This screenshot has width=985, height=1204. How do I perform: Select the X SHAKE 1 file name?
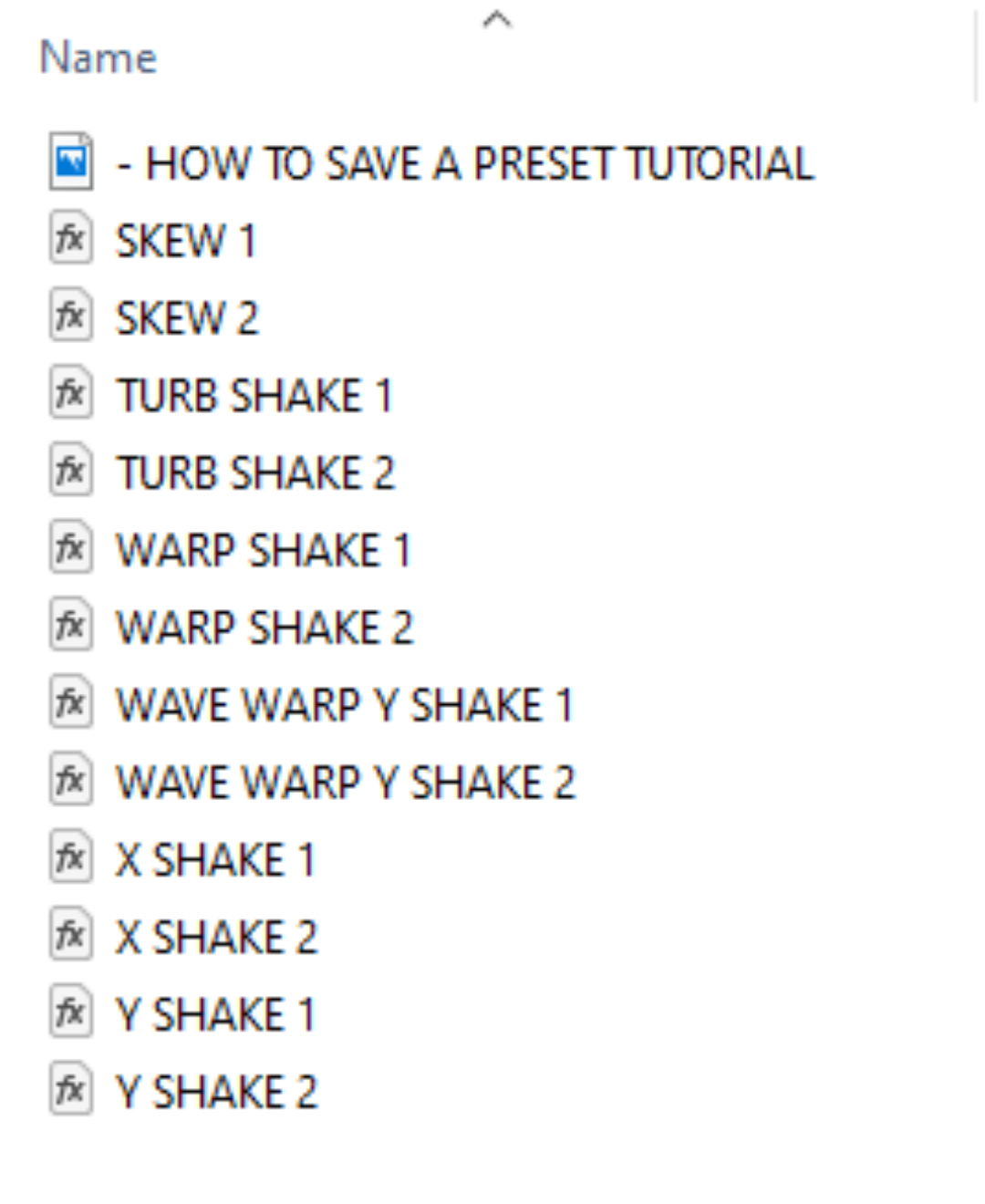click(x=215, y=859)
